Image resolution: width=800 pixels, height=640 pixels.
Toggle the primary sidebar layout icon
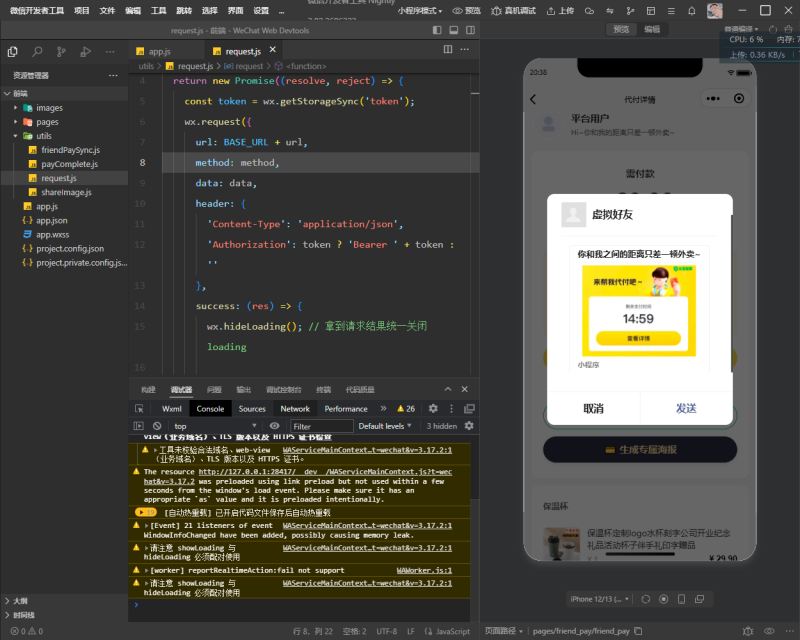click(437, 30)
